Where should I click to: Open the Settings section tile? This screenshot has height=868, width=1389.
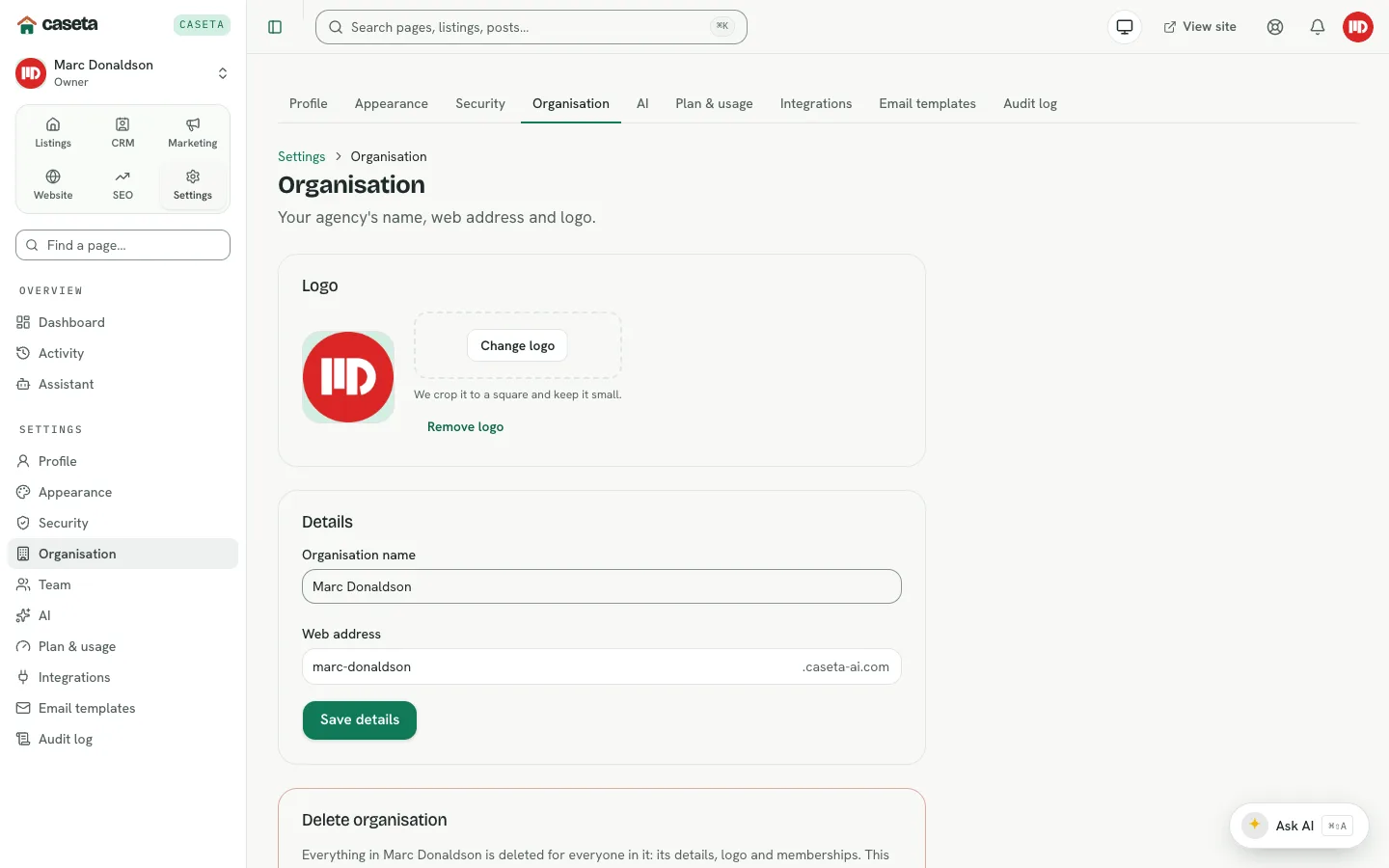(x=193, y=184)
